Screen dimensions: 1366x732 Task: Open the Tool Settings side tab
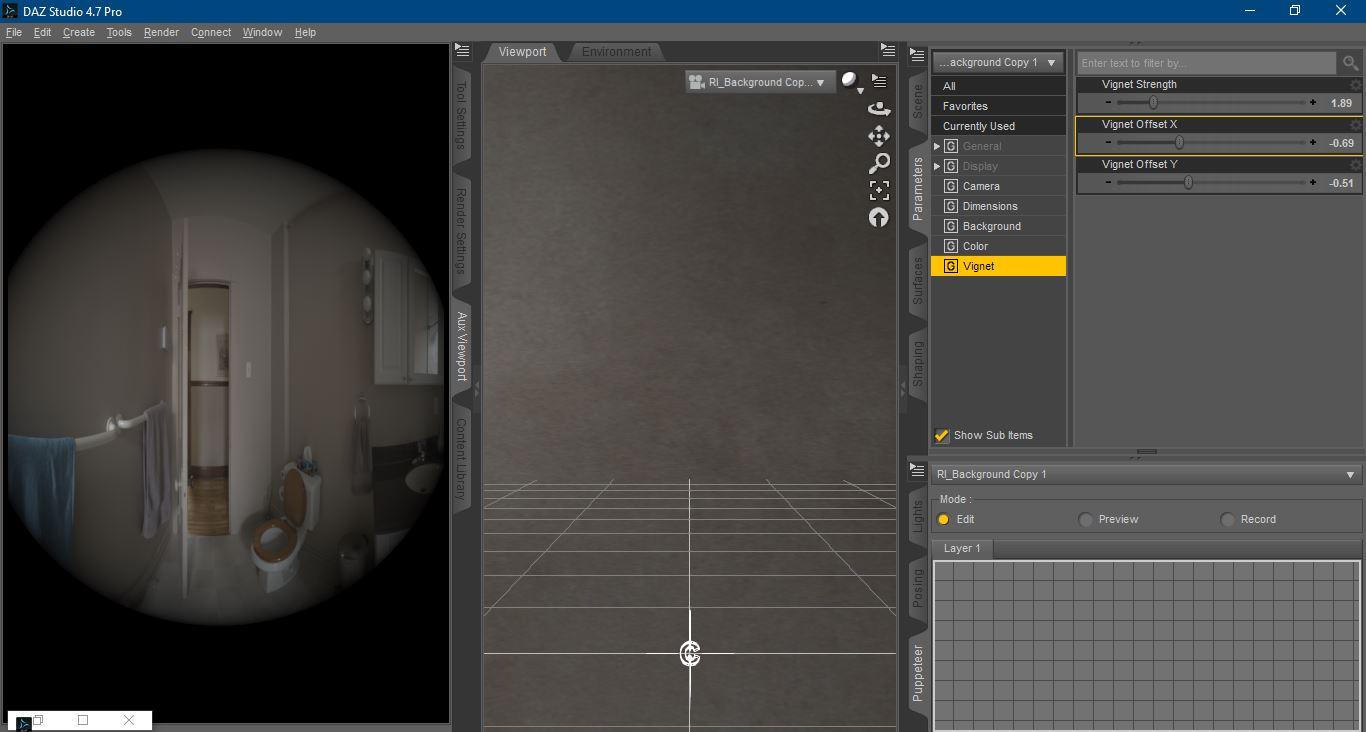pos(461,115)
